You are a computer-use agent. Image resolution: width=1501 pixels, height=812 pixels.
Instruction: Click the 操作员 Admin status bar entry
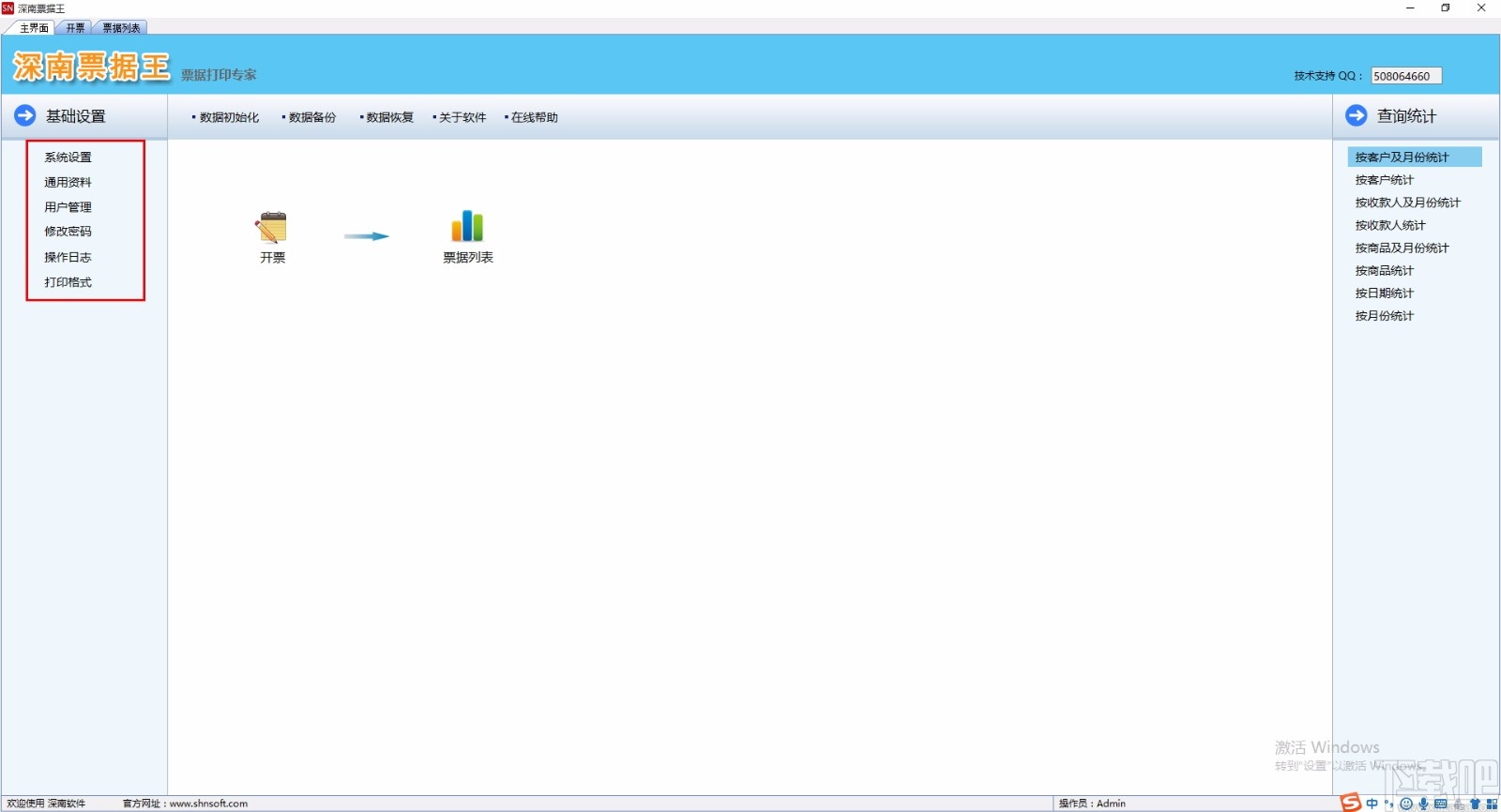point(1092,804)
